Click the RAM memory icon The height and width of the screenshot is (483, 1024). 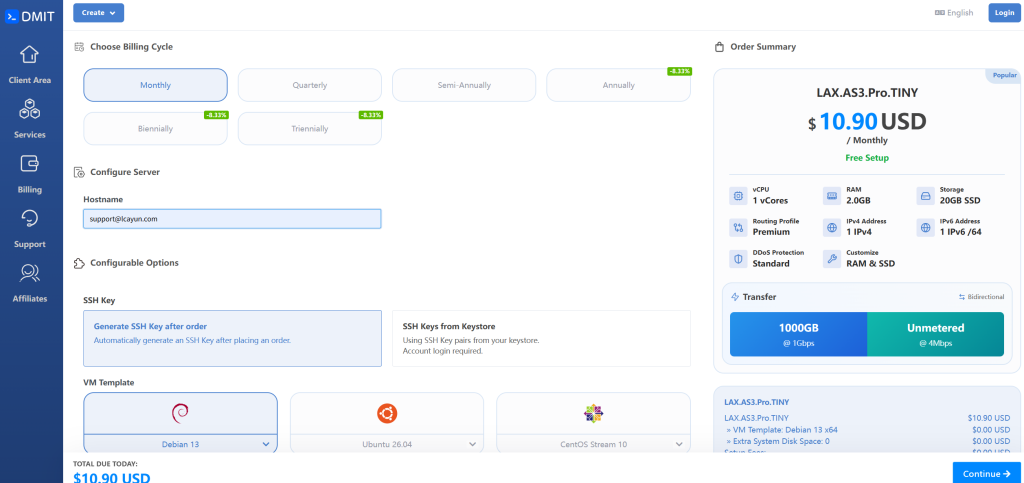(x=832, y=195)
